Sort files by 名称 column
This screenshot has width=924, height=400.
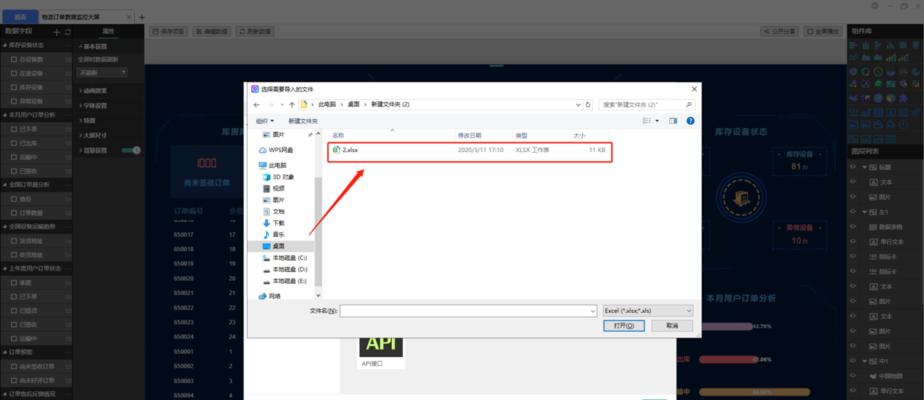point(338,135)
